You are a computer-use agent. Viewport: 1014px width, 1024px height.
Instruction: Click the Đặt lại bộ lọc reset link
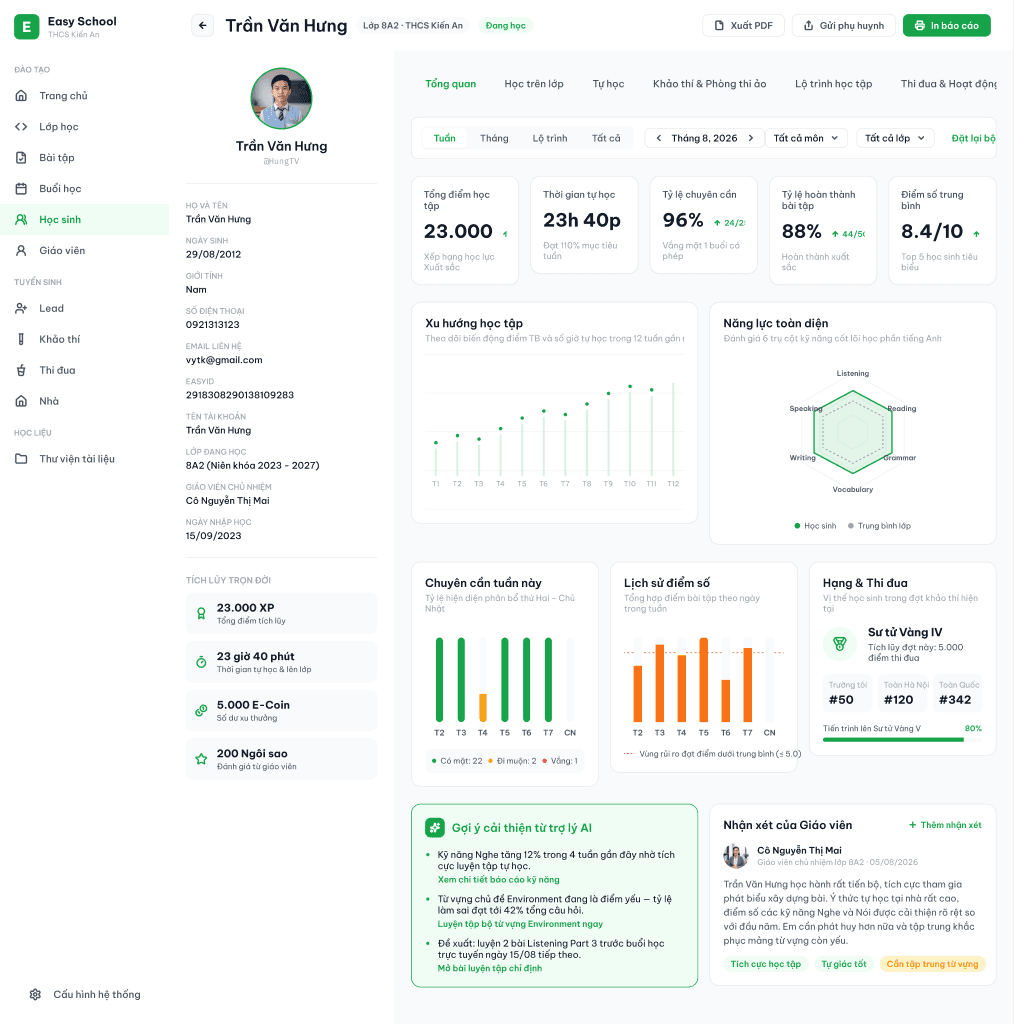coord(974,138)
